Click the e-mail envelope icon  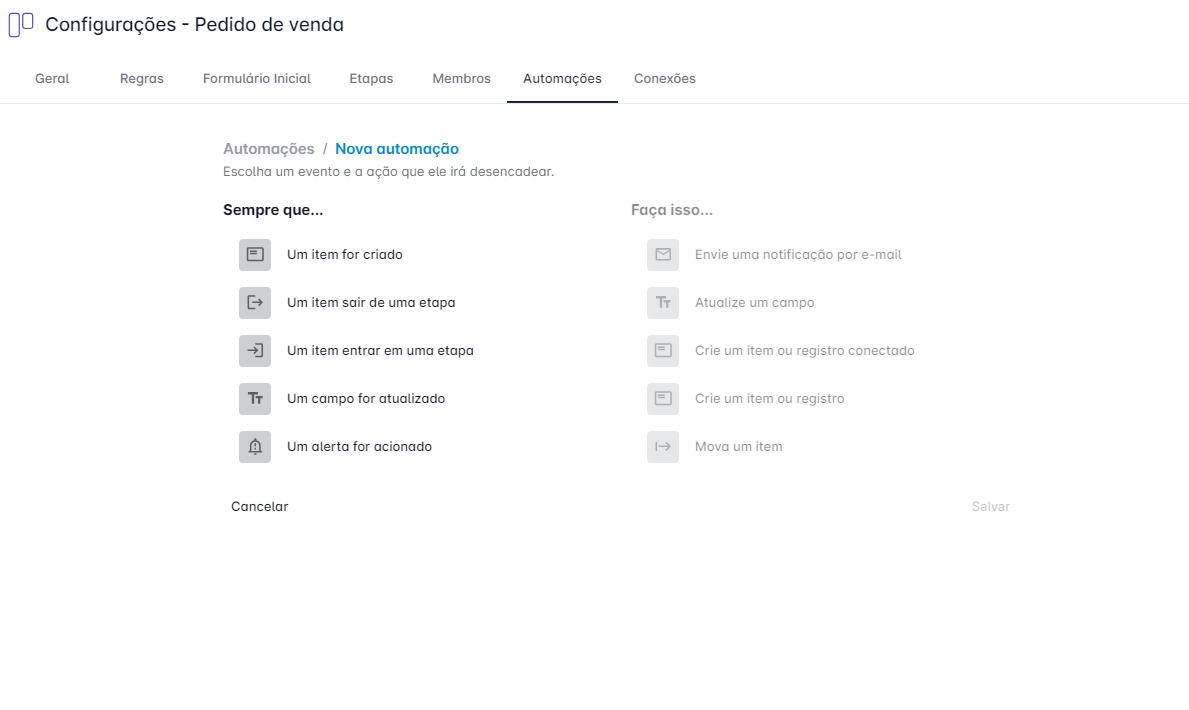(663, 255)
